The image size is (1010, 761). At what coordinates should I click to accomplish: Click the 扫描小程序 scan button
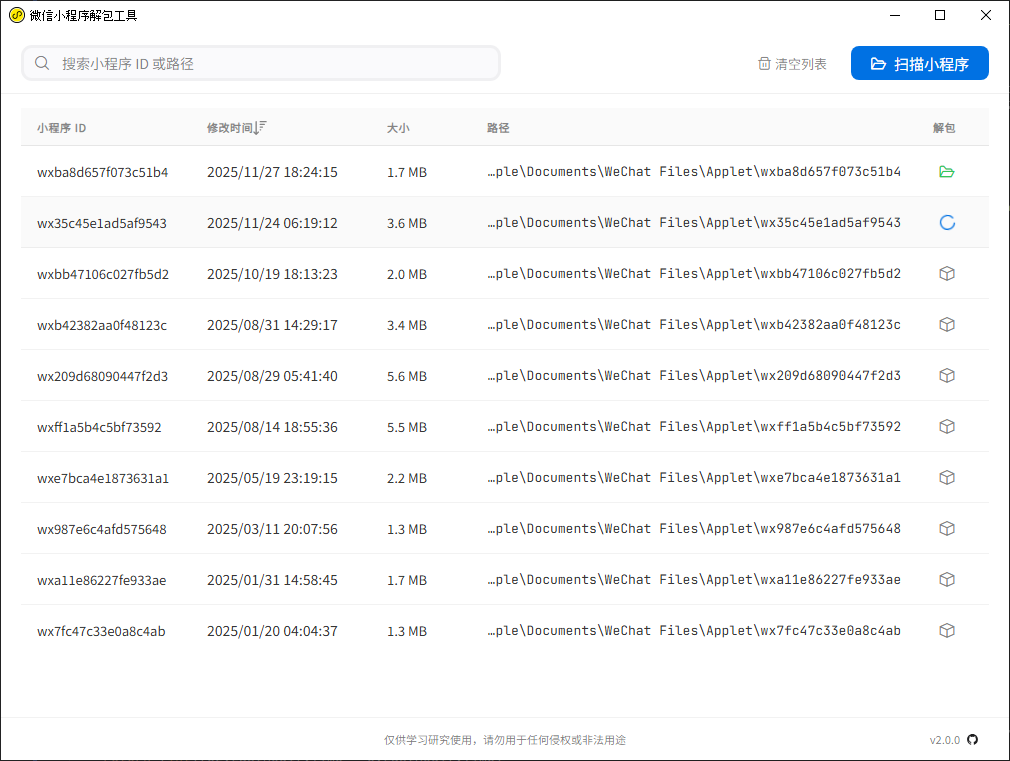919,64
